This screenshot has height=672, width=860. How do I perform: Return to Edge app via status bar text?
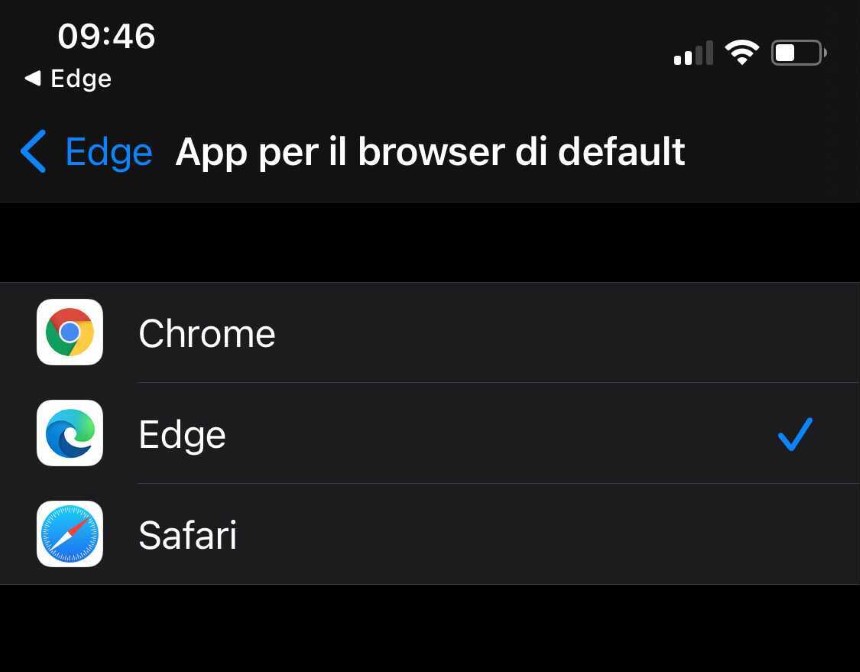tap(81, 78)
